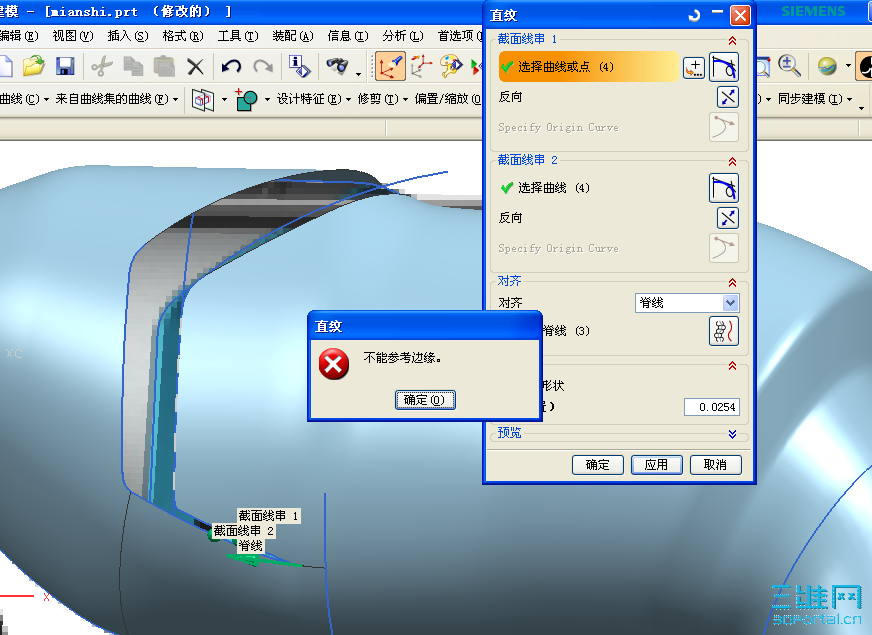Expand the 预览 preview section
Screen dimensions: 872x635
[733, 435]
